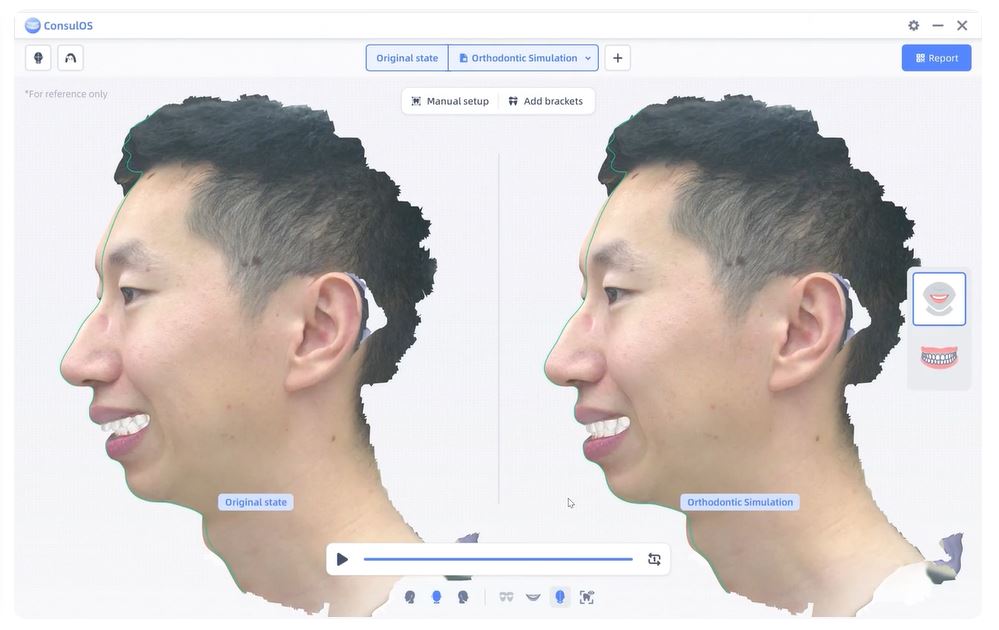
Task: Switch to left profile face view
Action: 410,597
